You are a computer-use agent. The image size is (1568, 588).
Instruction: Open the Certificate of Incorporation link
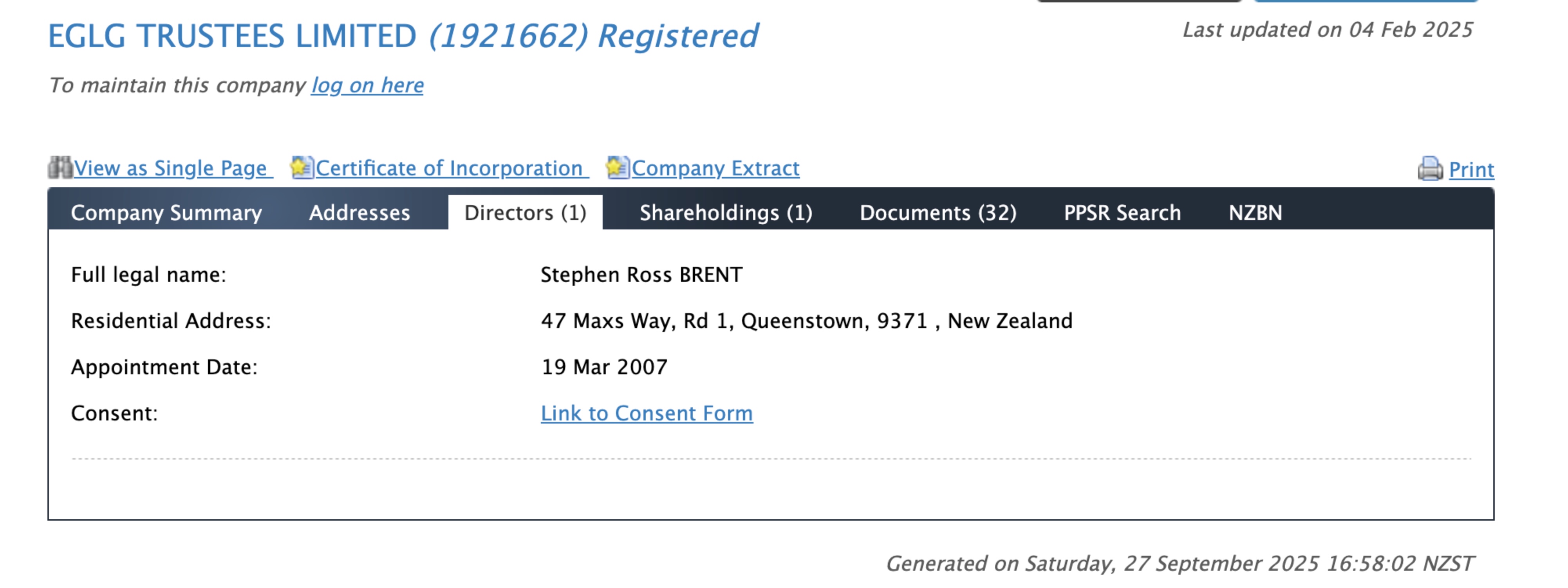click(x=450, y=169)
